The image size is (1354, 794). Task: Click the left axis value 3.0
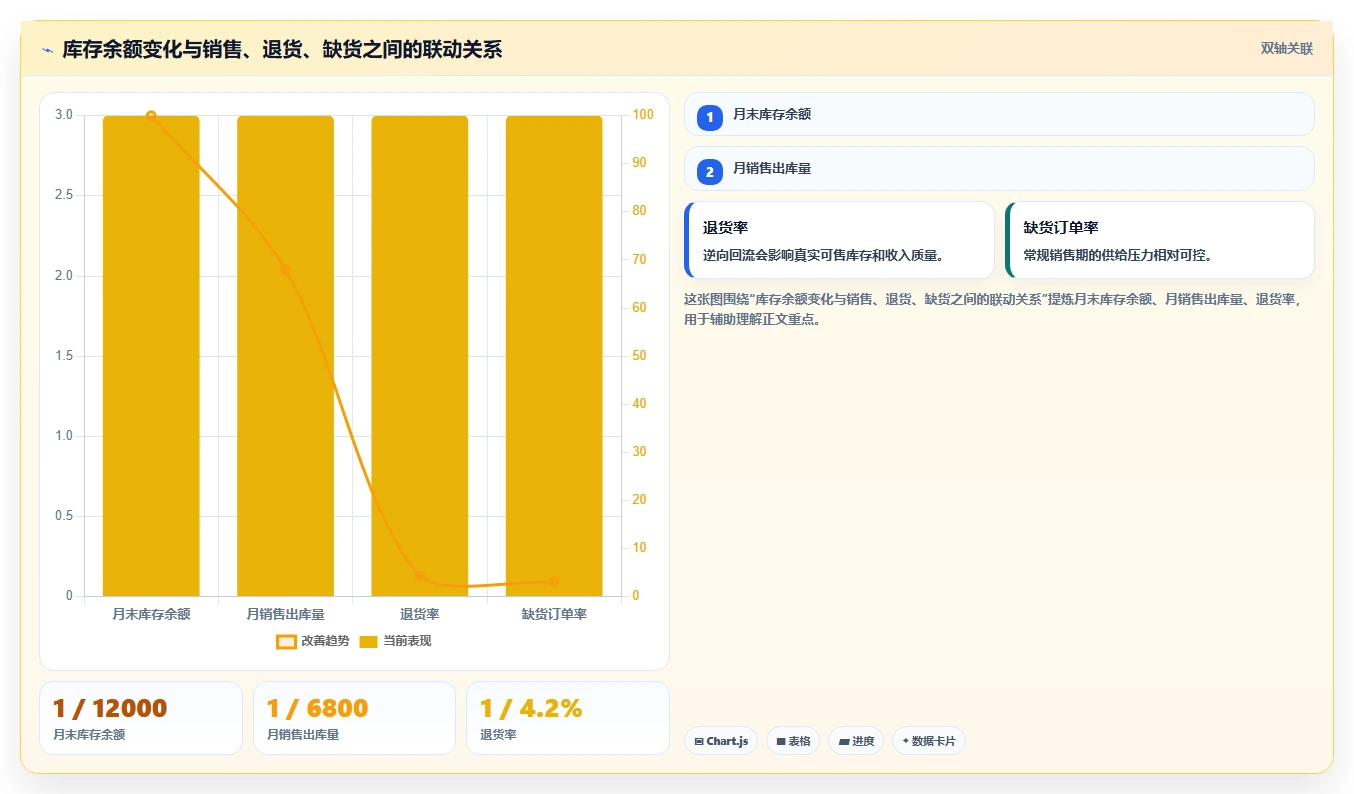(x=64, y=115)
